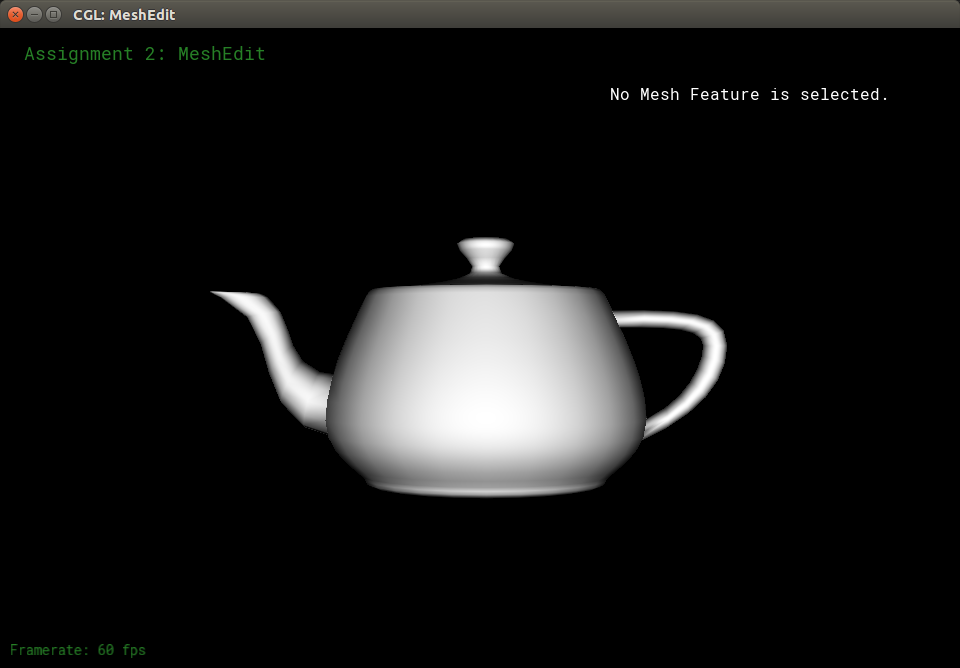Select the teapot's bottom base rim

tap(486, 487)
